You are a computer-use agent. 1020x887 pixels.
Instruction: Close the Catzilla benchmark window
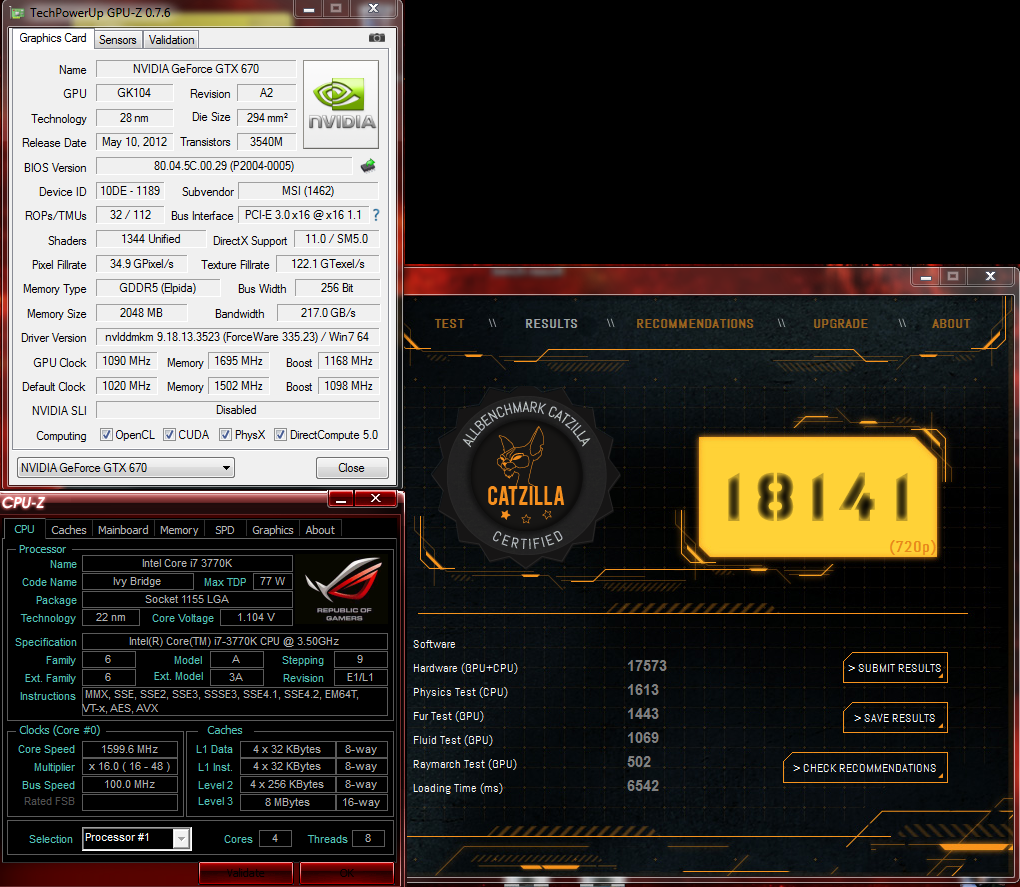[x=990, y=276]
